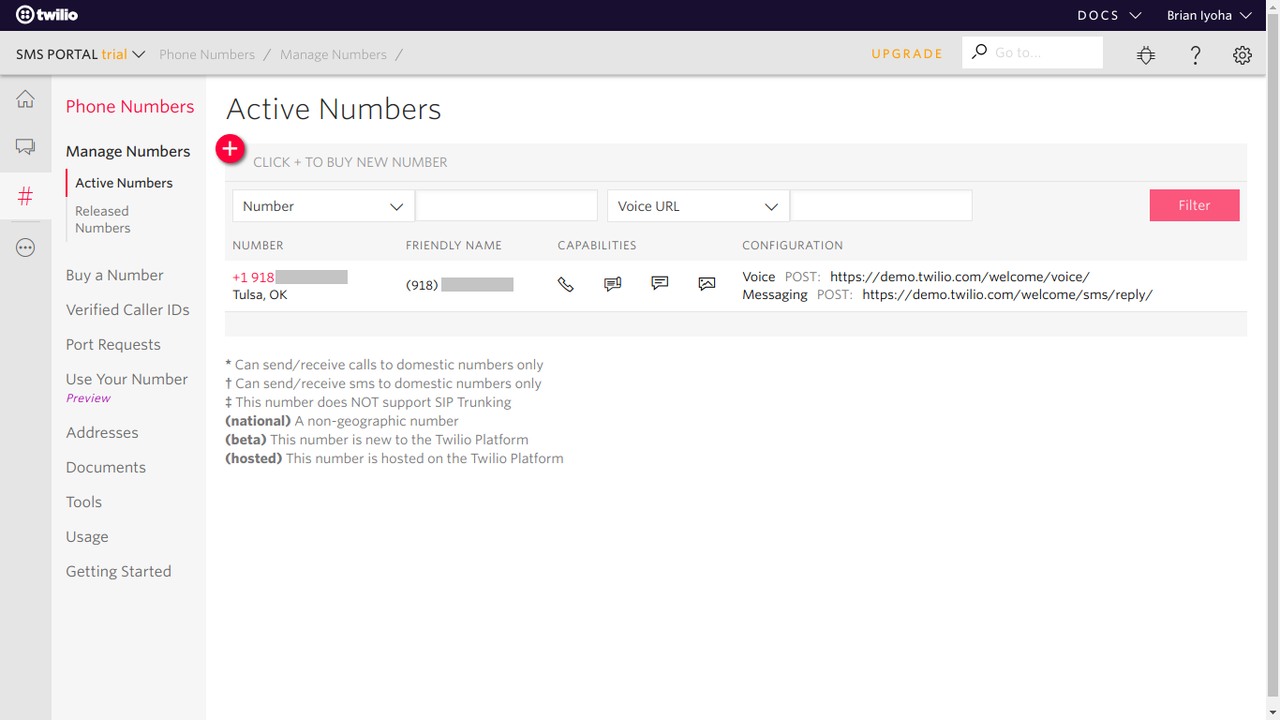Open the home dashboard icon in sidebar
The image size is (1280, 720).
tap(25, 98)
